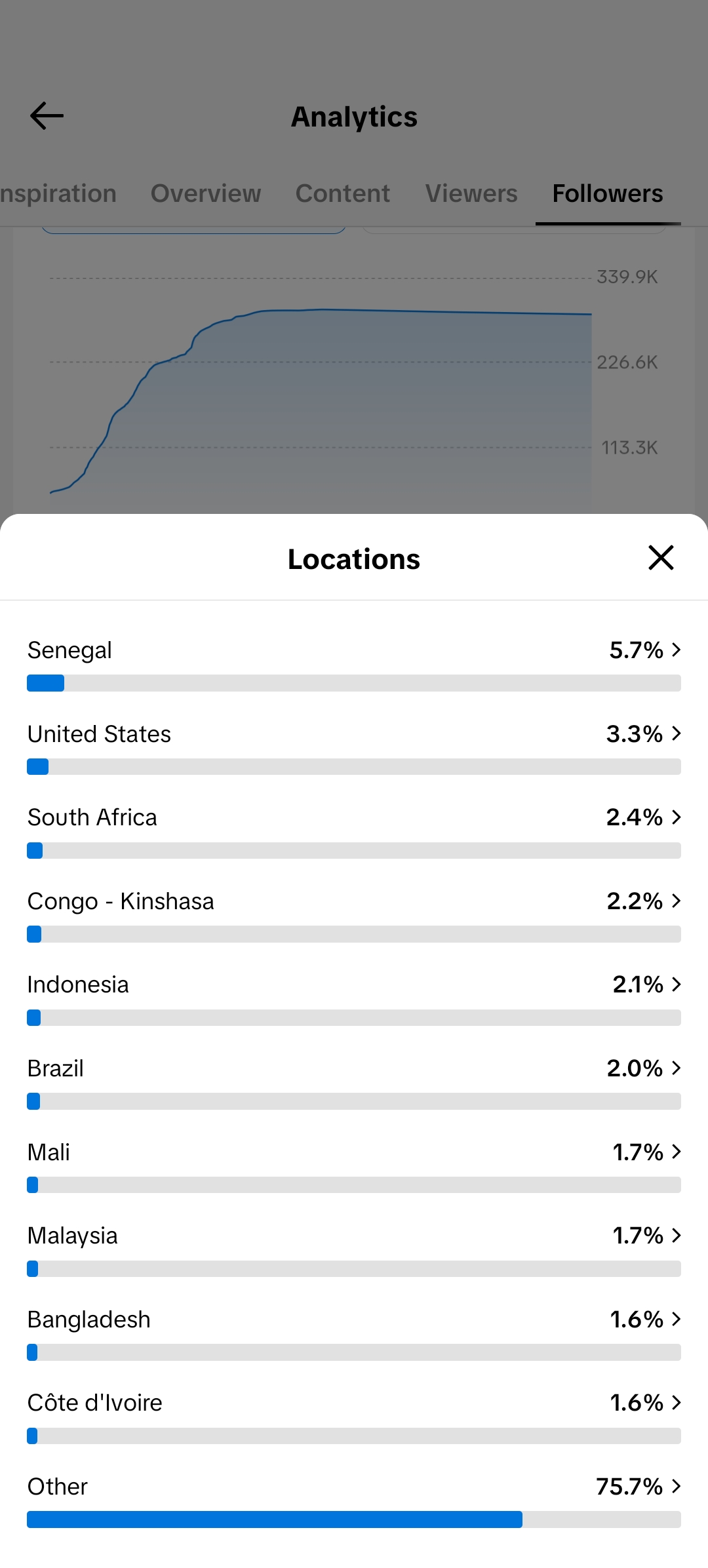The image size is (708, 1568).
Task: Select the Mali location row
Action: [354, 1168]
